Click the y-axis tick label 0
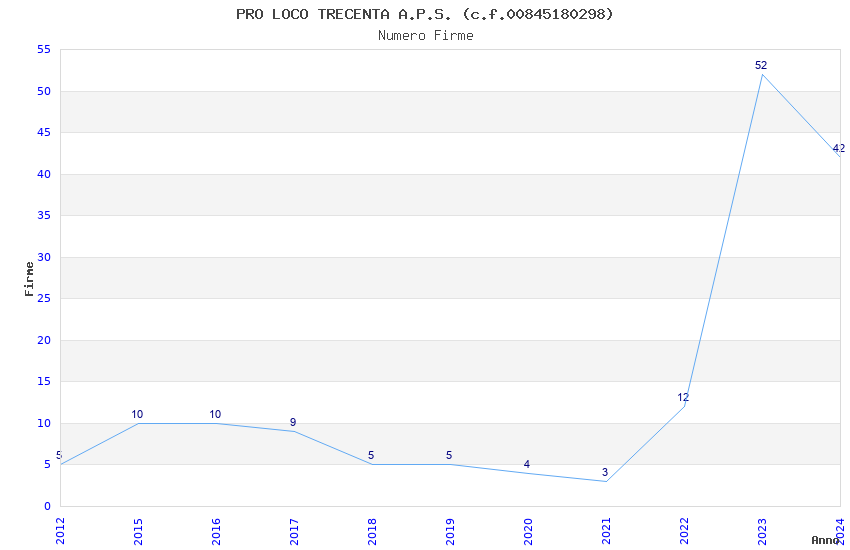Image resolution: width=850 pixels, height=550 pixels. click(47, 506)
